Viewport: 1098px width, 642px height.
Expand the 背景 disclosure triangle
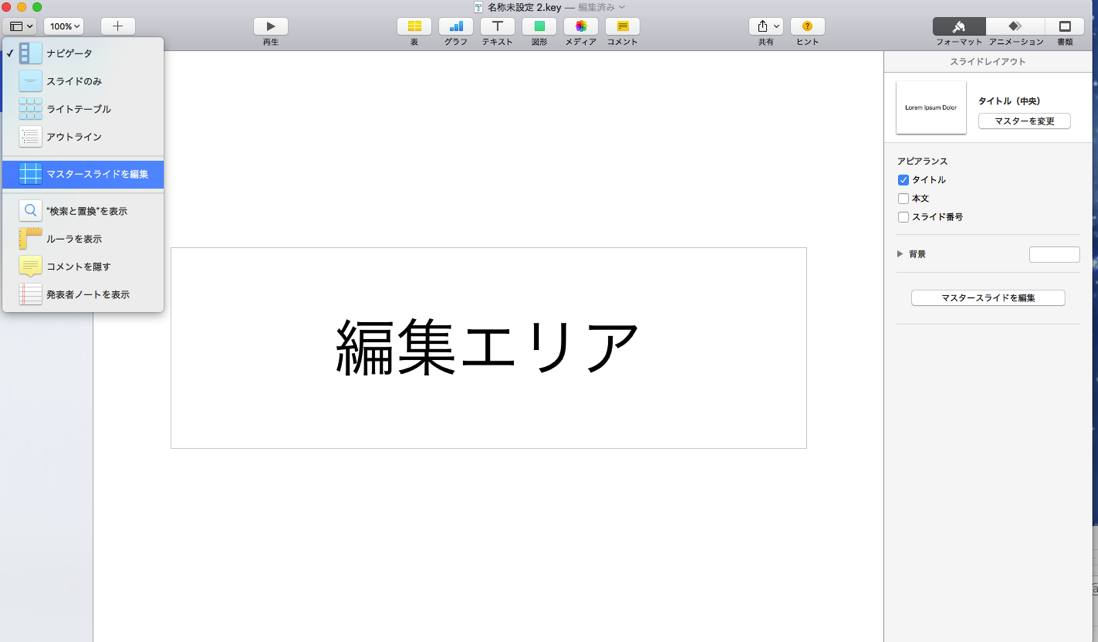[x=900, y=254]
